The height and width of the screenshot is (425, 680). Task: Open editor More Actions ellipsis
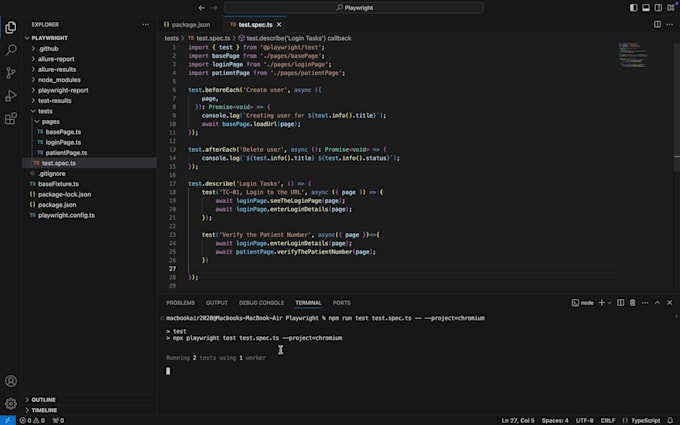(670, 24)
